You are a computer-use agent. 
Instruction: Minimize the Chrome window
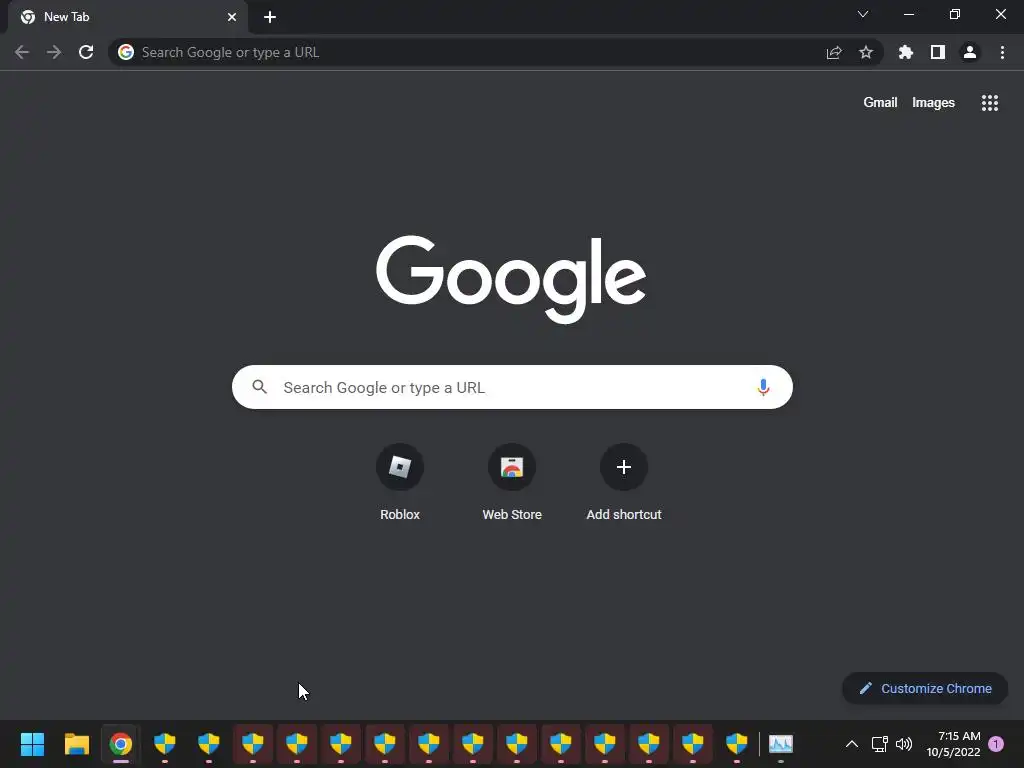point(908,14)
